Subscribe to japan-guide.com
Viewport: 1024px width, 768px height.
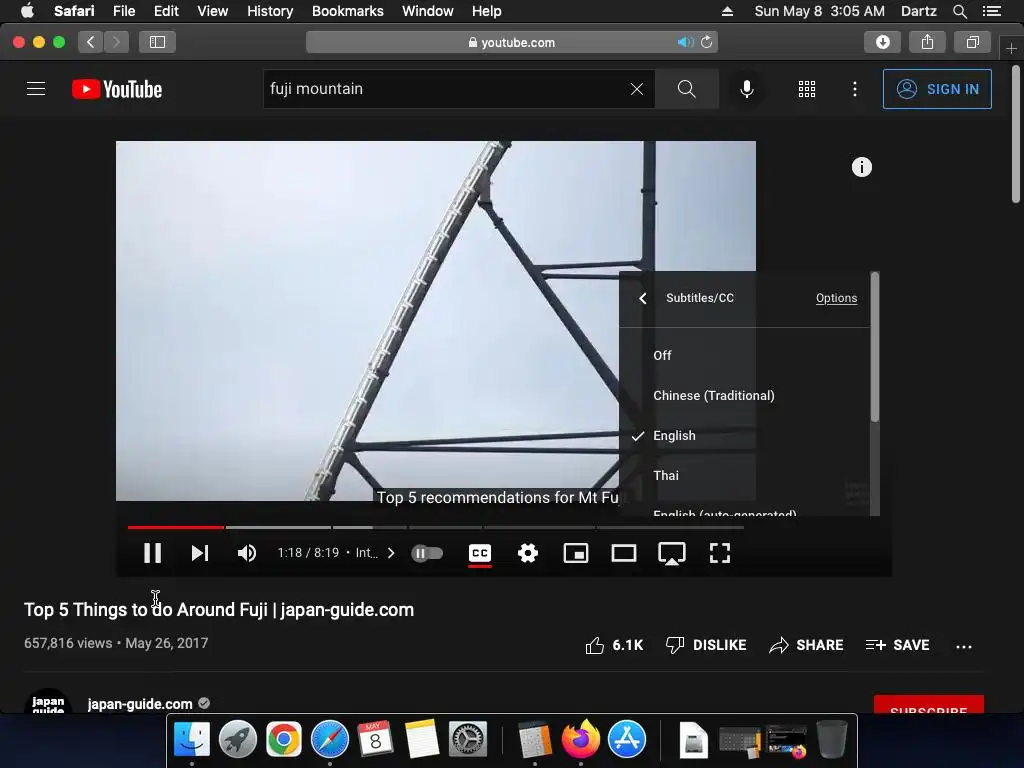pyautogui.click(x=929, y=705)
